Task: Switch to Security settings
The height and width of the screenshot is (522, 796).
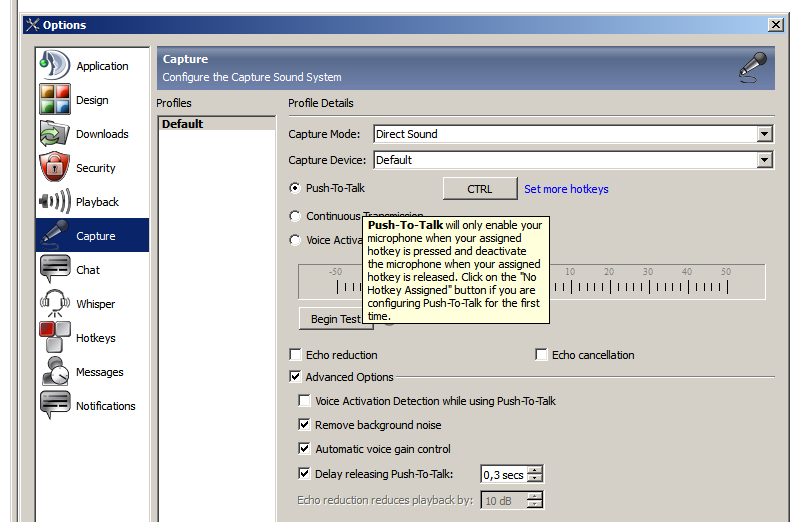Action: click(92, 168)
